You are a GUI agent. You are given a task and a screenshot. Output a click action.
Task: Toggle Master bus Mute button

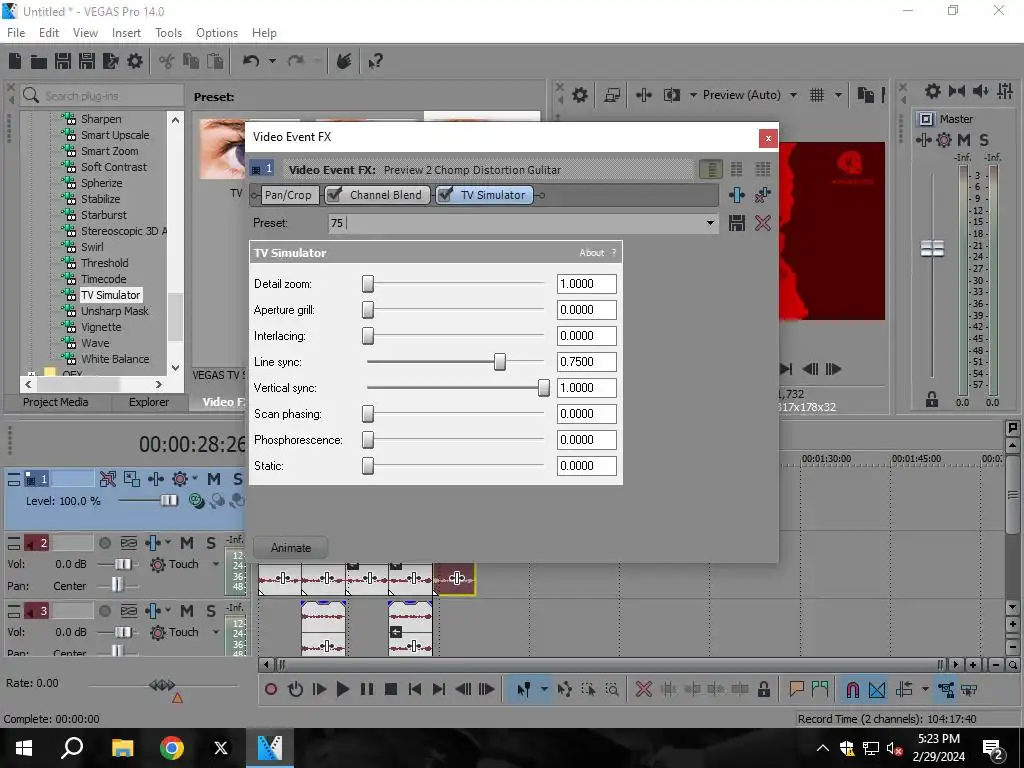[963, 139]
